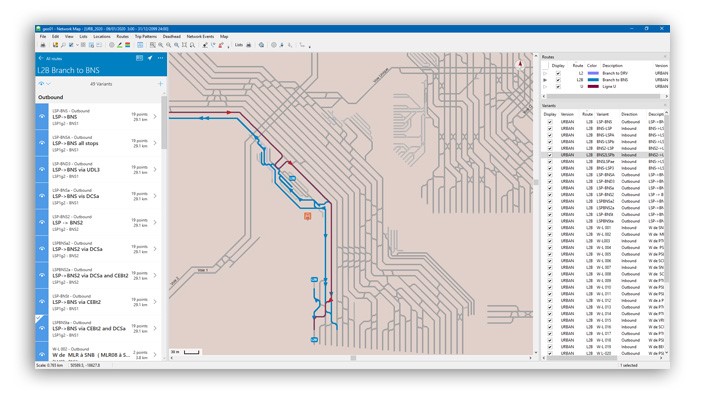Toggle Display checkbox for route U
Viewport: 705px width, 406px height.
pos(558,86)
